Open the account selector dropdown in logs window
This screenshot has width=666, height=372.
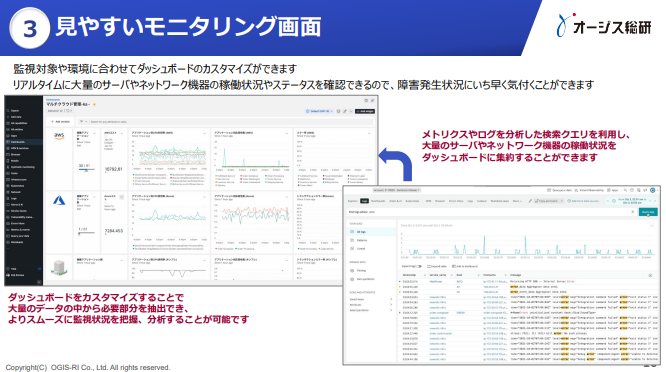pos(396,190)
